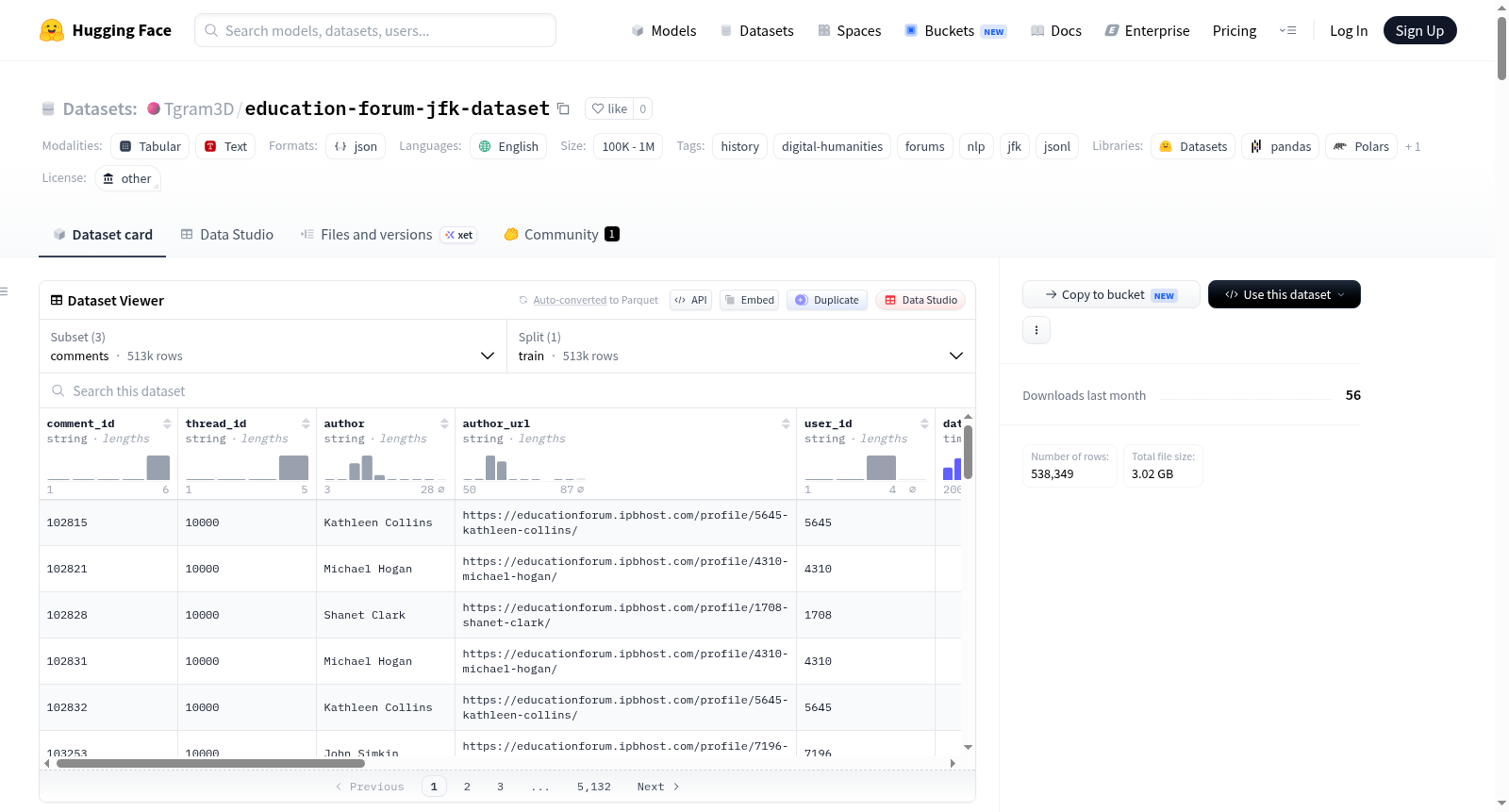Viewport: 1509px width, 812px height.
Task: Open the Spaces nav item
Action: [x=850, y=30]
